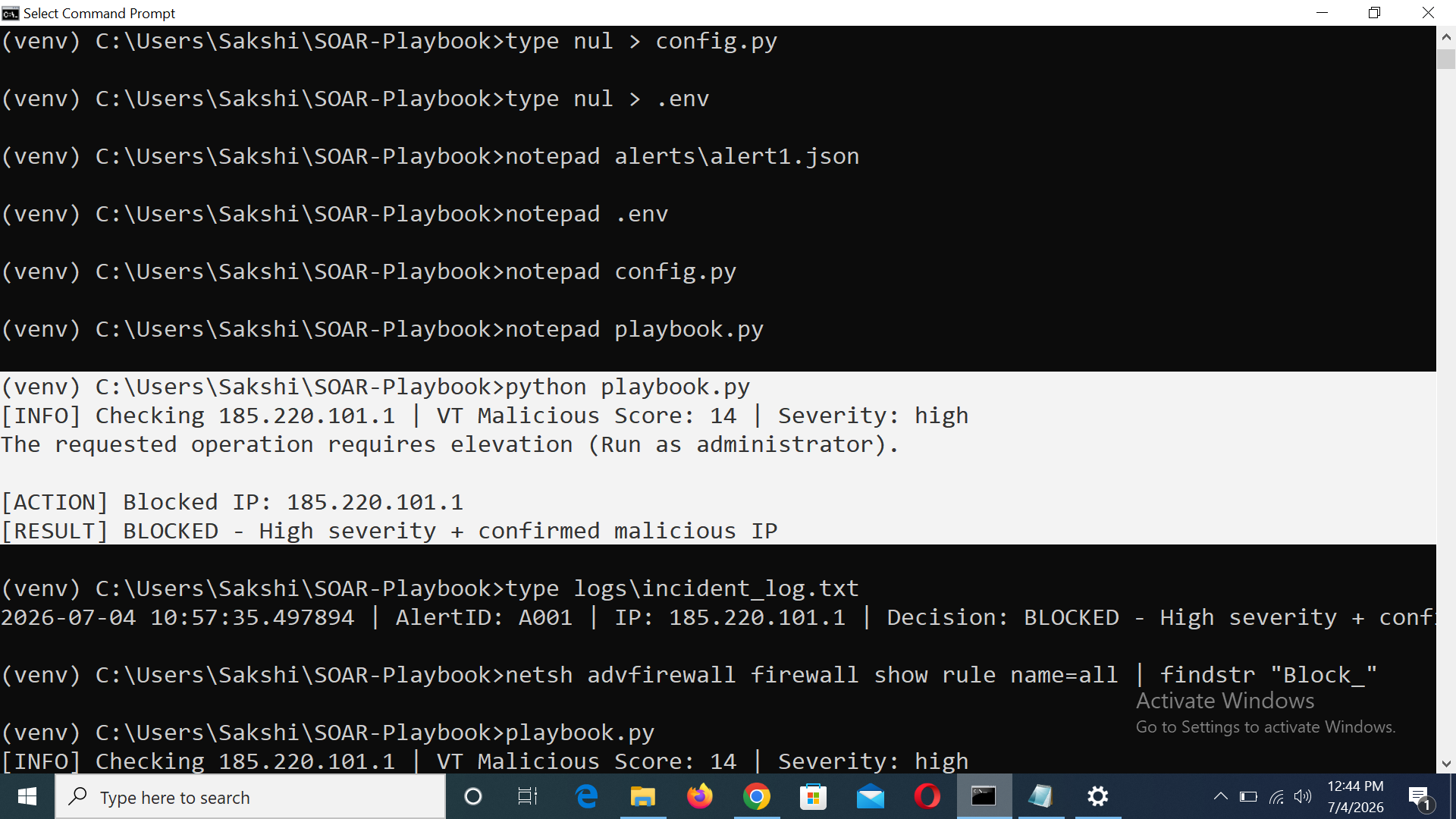Restore down the Command Prompt window
The image size is (1456, 819).
coord(1375,13)
